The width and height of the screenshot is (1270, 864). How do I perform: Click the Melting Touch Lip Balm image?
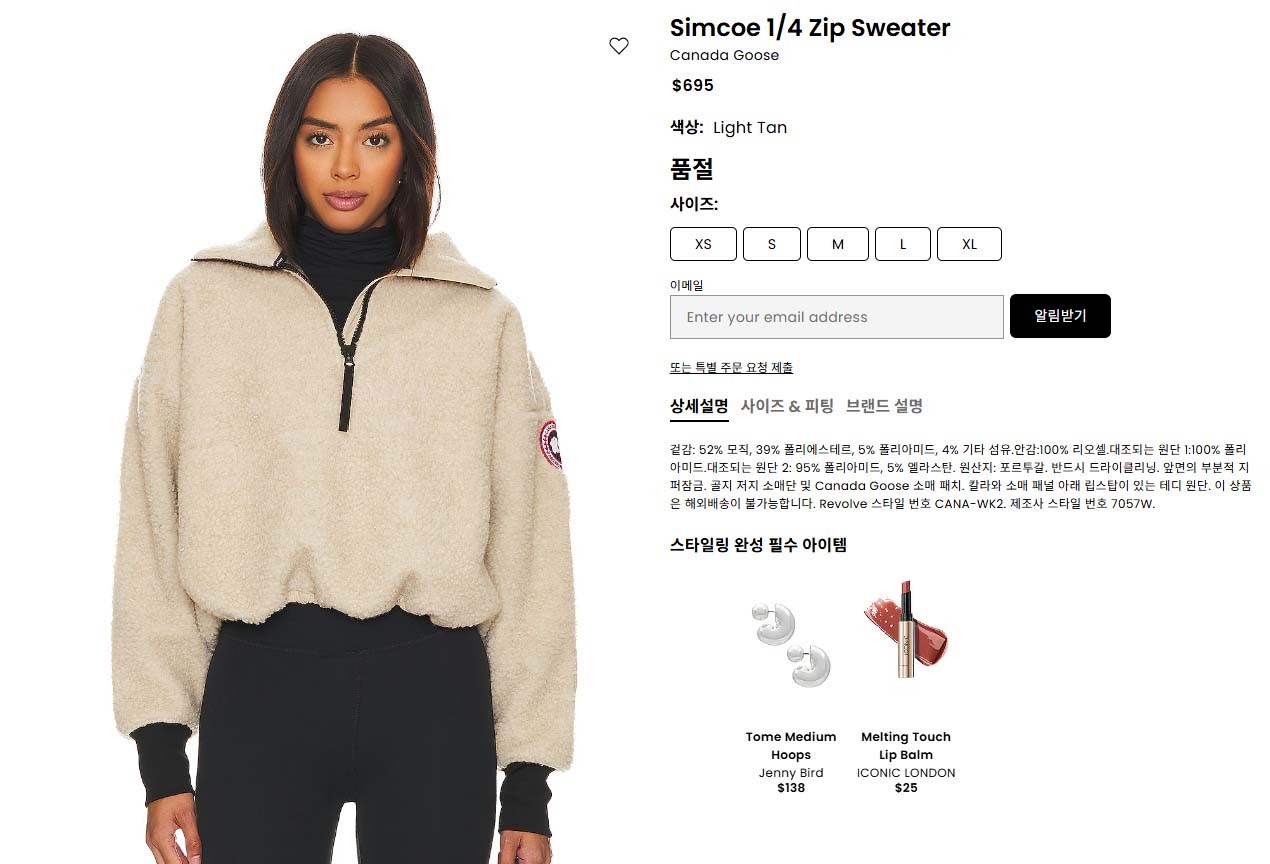(906, 630)
